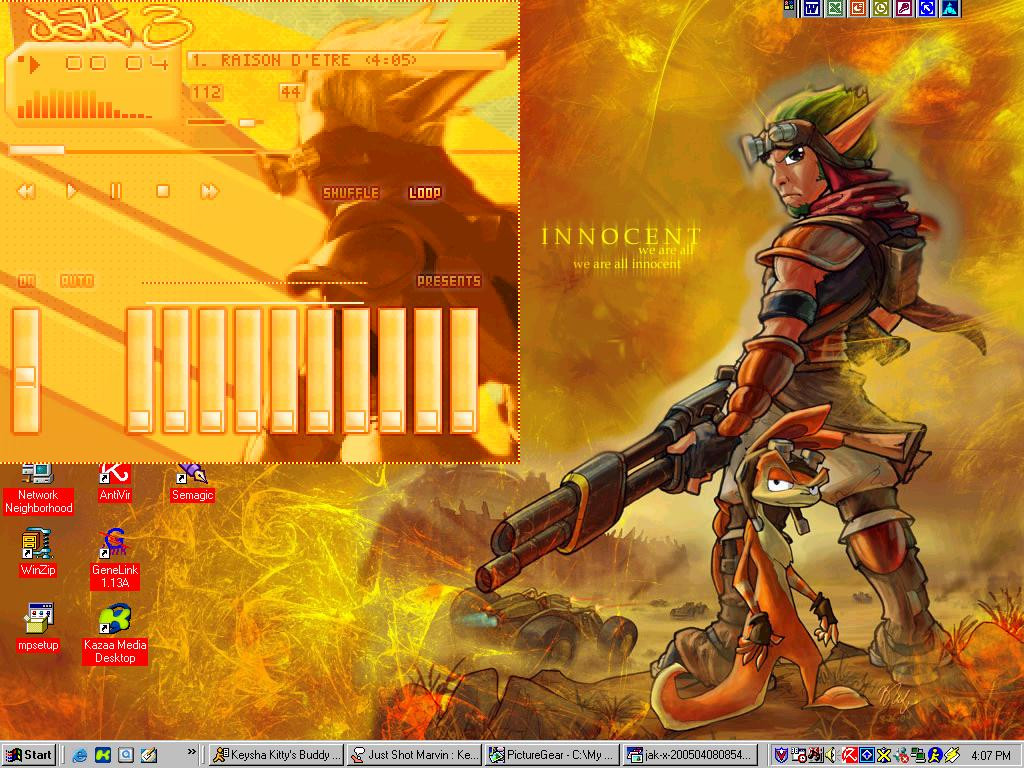
Task: Open the AIM running man tray icon
Action: [x=935, y=755]
